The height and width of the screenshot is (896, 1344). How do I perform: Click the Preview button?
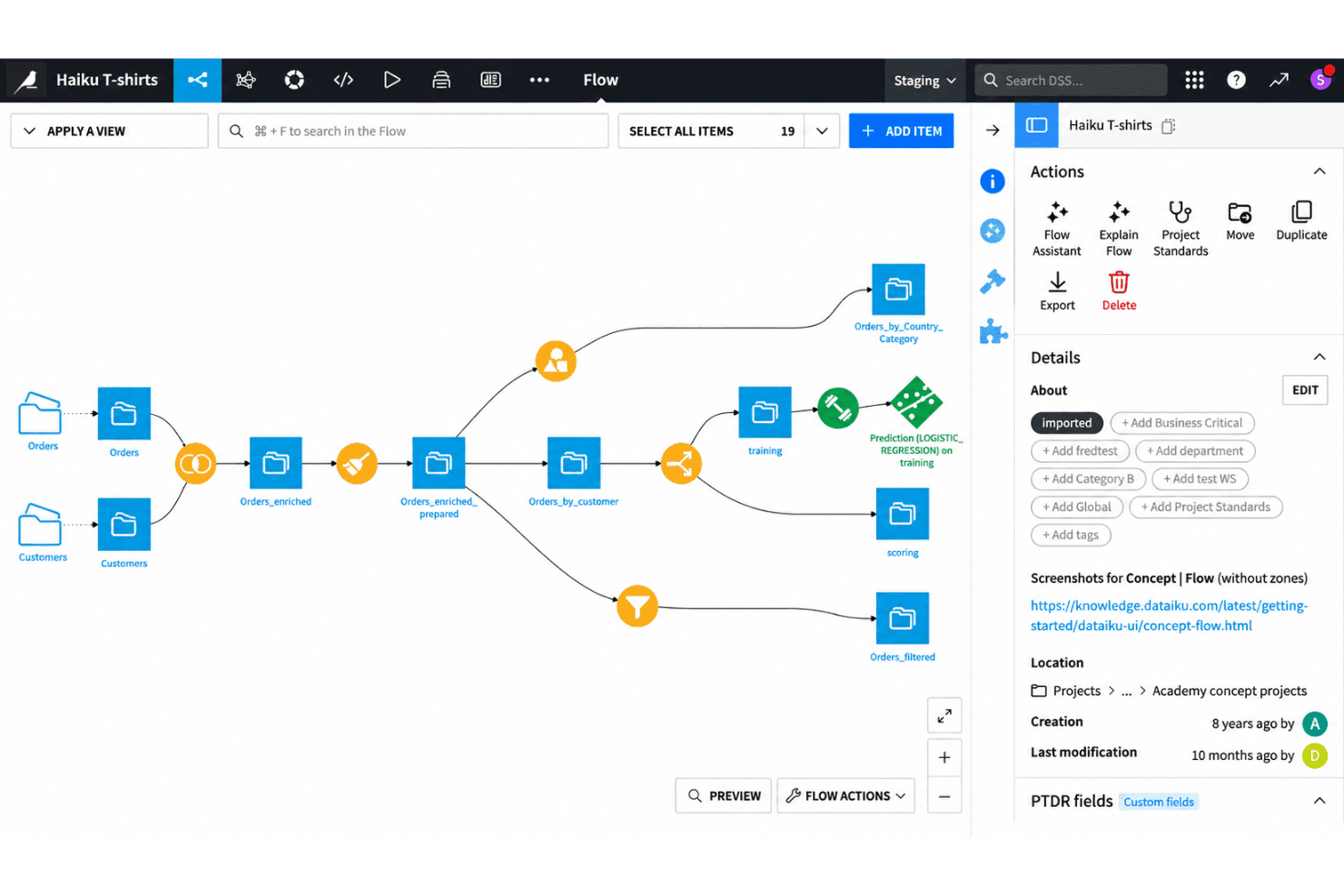[x=724, y=796]
